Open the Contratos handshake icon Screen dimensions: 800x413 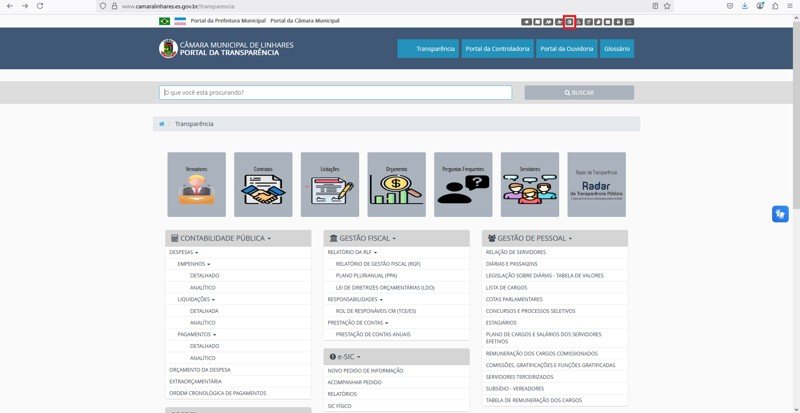coord(263,185)
